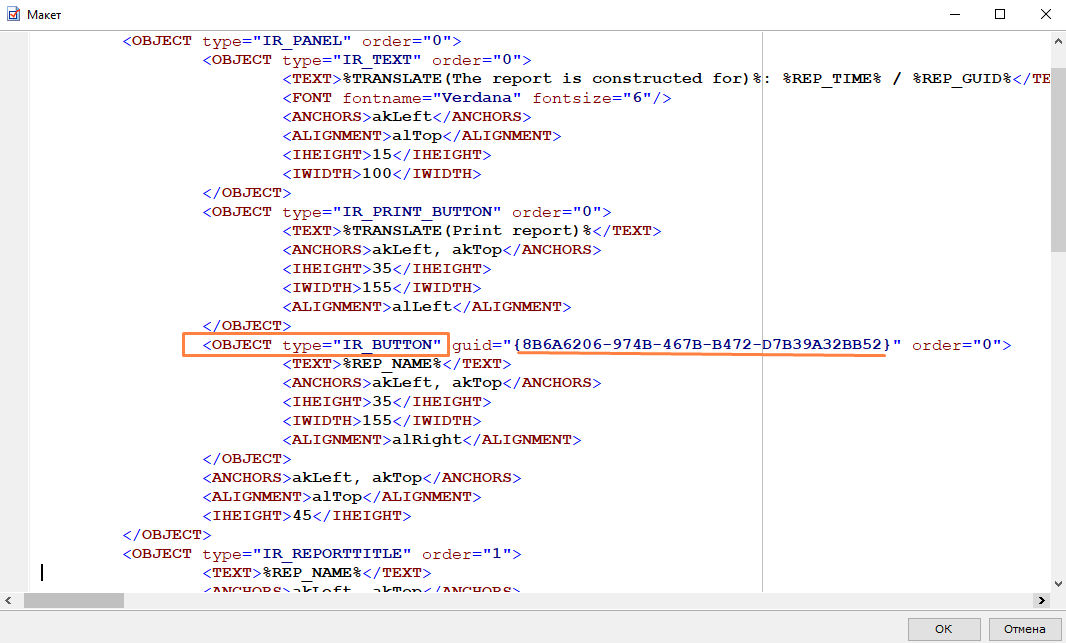1066x643 pixels.
Task: Click the vertical scrollbar up arrow
Action: click(1057, 38)
